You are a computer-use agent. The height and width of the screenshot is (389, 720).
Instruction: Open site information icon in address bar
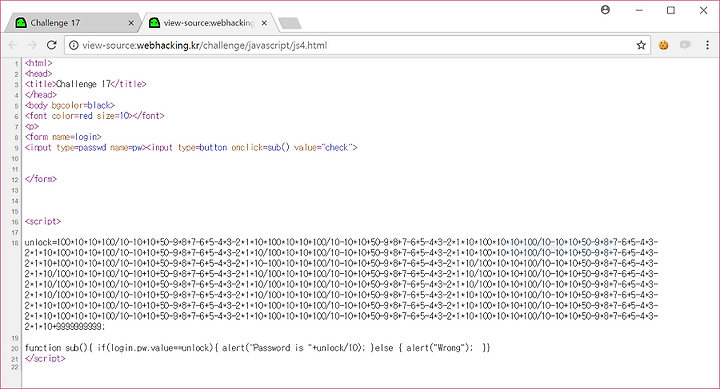tap(73, 45)
